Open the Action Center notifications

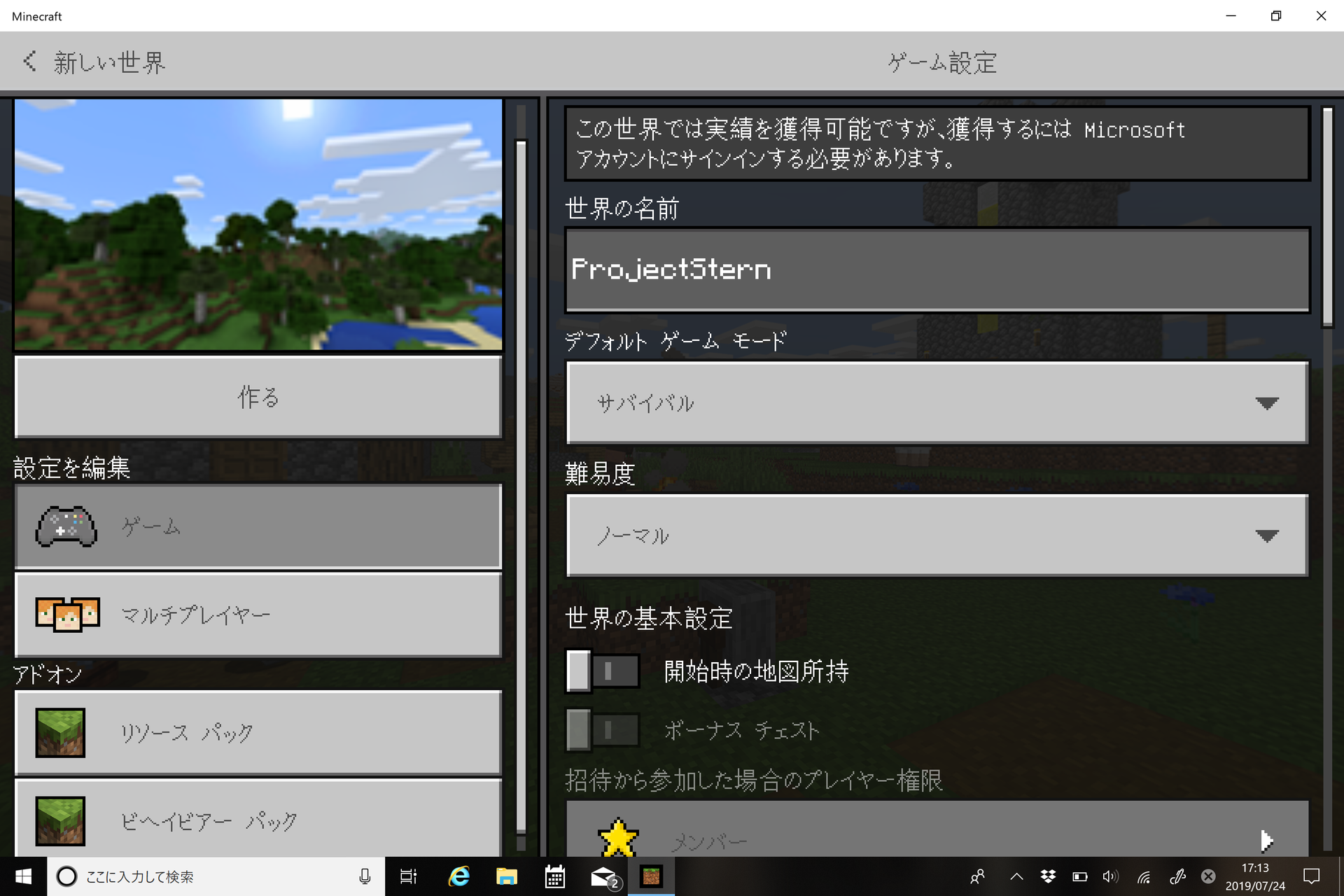[x=1311, y=876]
